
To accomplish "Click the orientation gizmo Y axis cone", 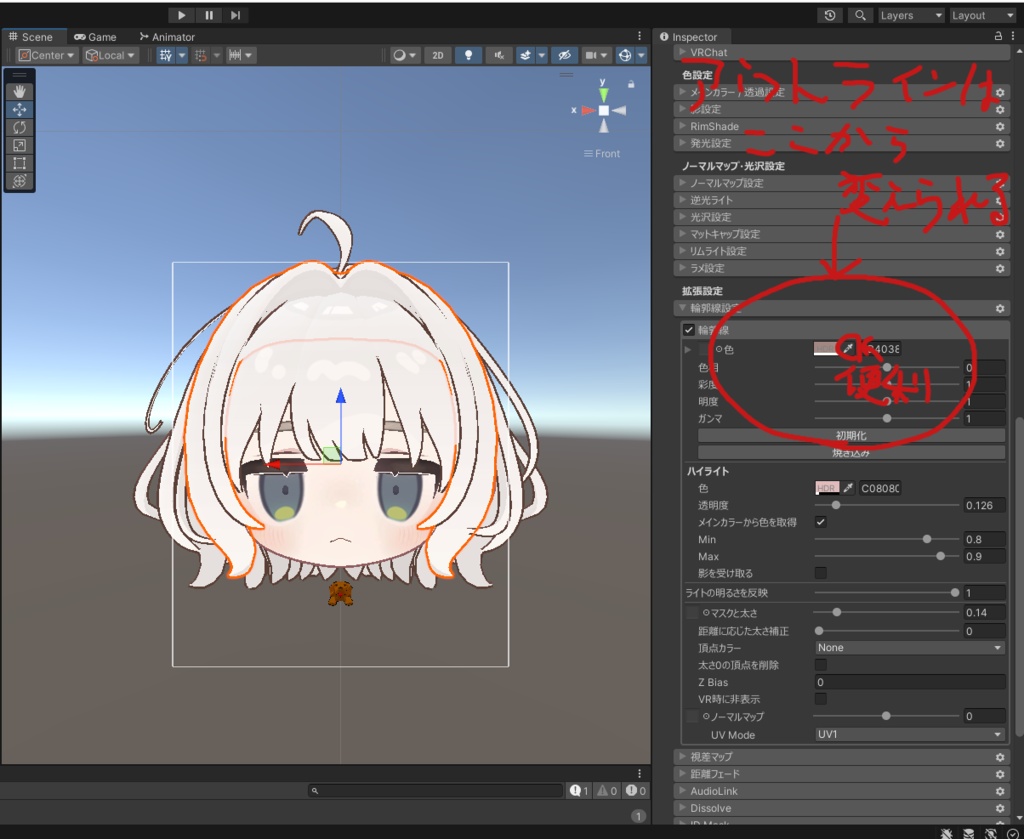I will tap(604, 93).
